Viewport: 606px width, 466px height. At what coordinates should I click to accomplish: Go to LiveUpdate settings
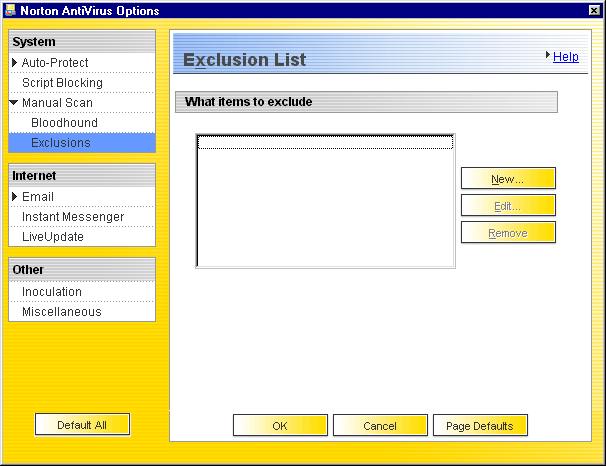coord(53,237)
